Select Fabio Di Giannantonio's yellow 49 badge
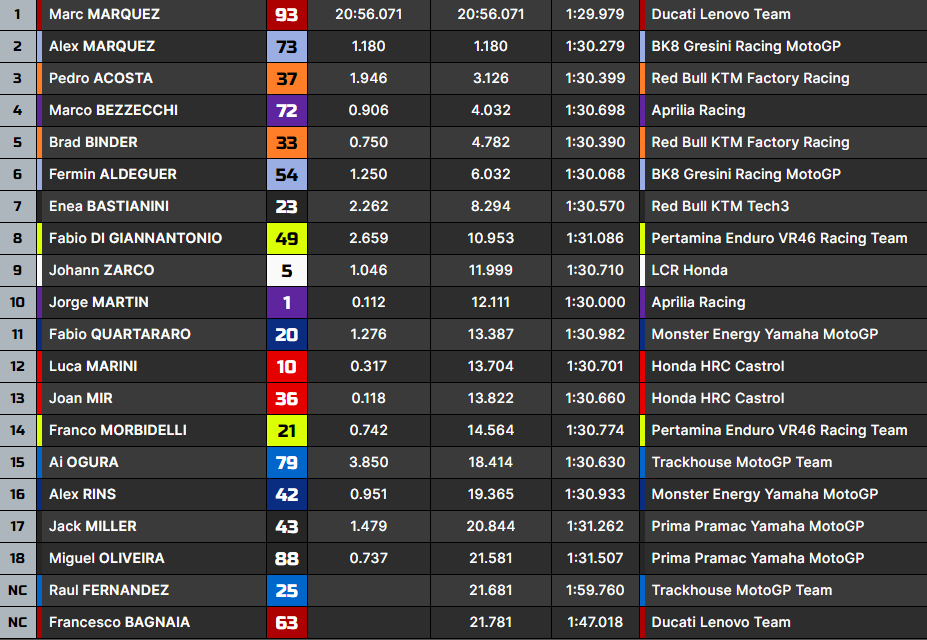927x640 pixels. [x=287, y=239]
